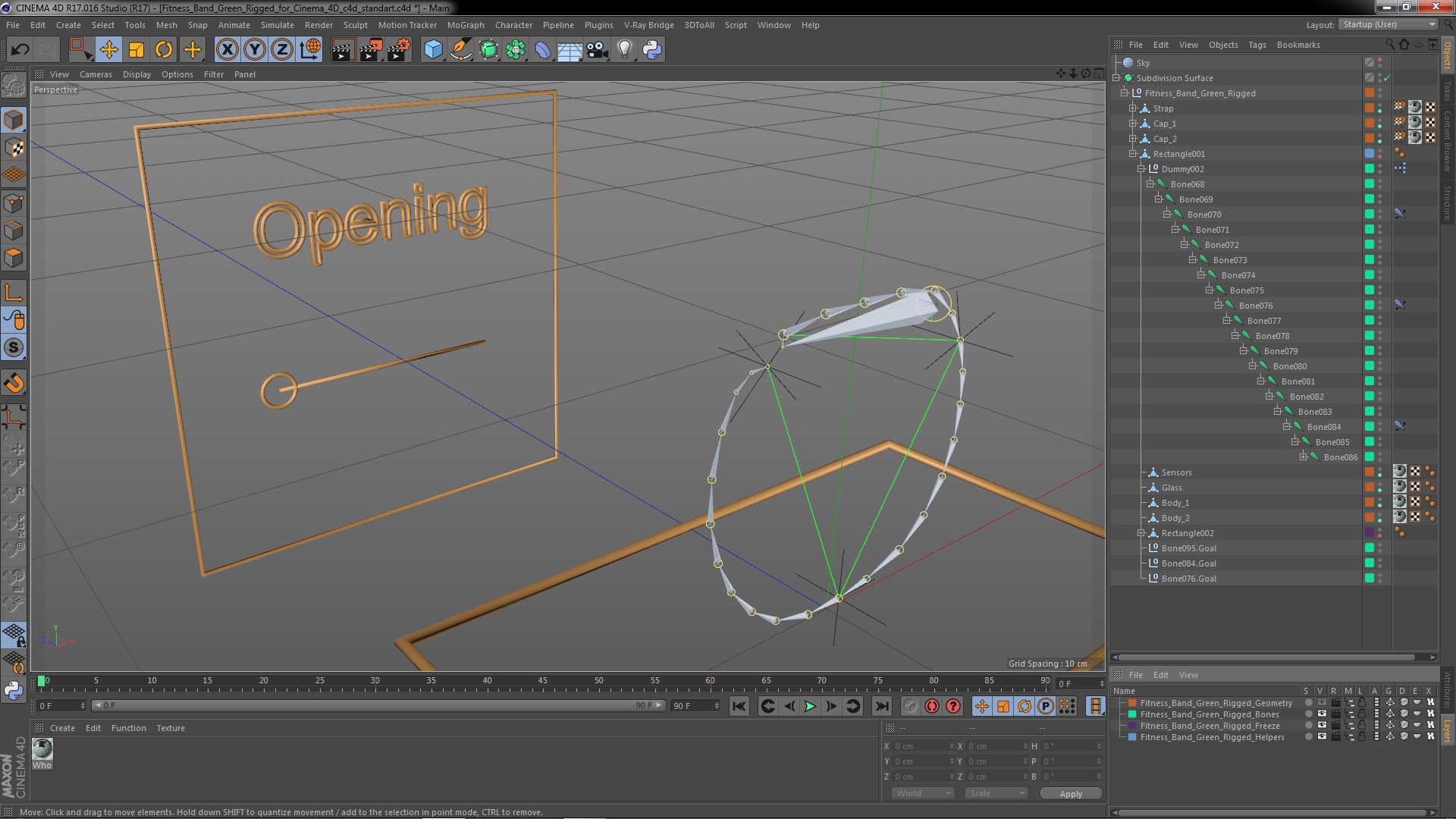
Task: Expand the Rectangle002 object
Action: click(1141, 533)
